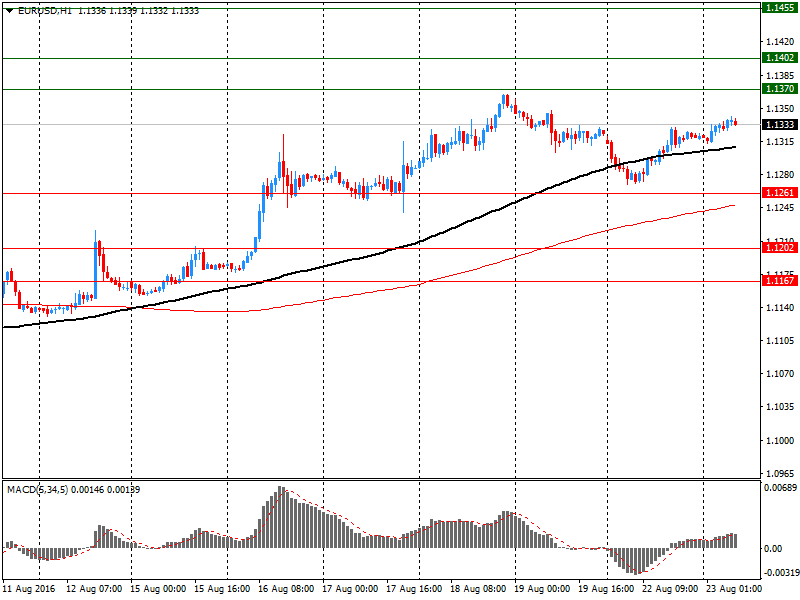Click the 19 Aug 16:00 time label
Image resolution: width=800 pixels, height=600 pixels.
(x=606, y=589)
